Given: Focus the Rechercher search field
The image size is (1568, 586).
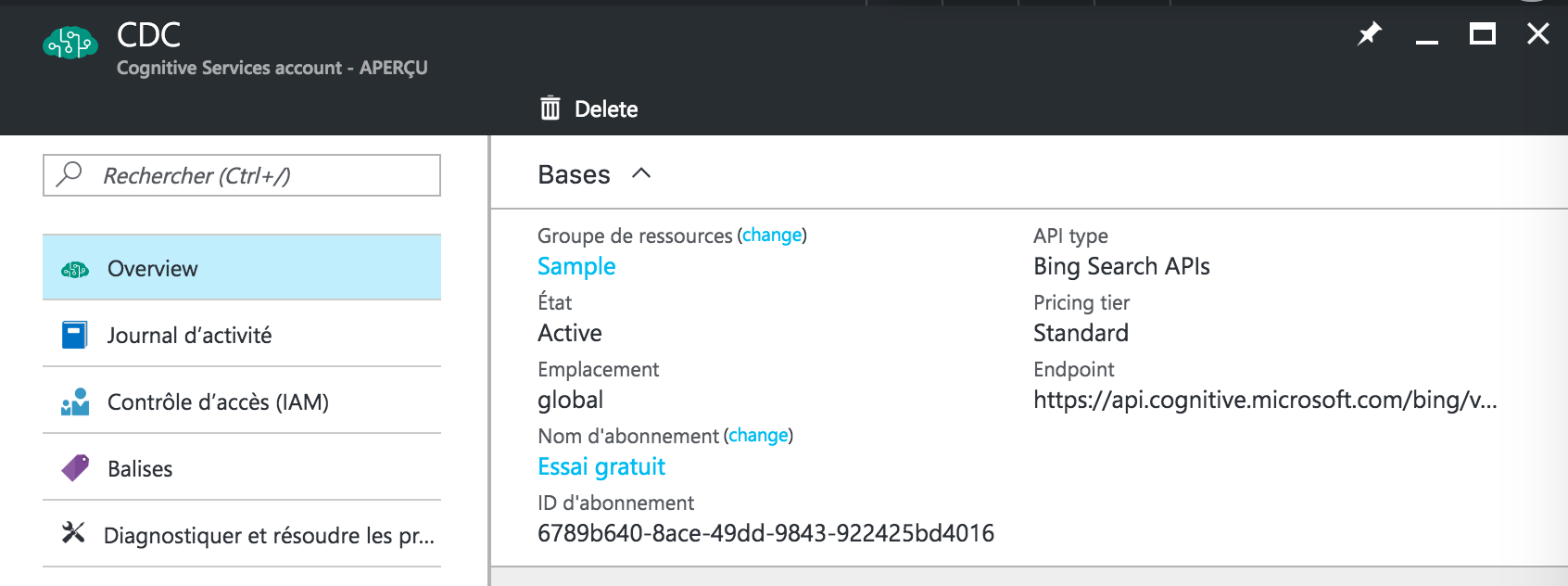Looking at the screenshot, I should tap(242, 175).
